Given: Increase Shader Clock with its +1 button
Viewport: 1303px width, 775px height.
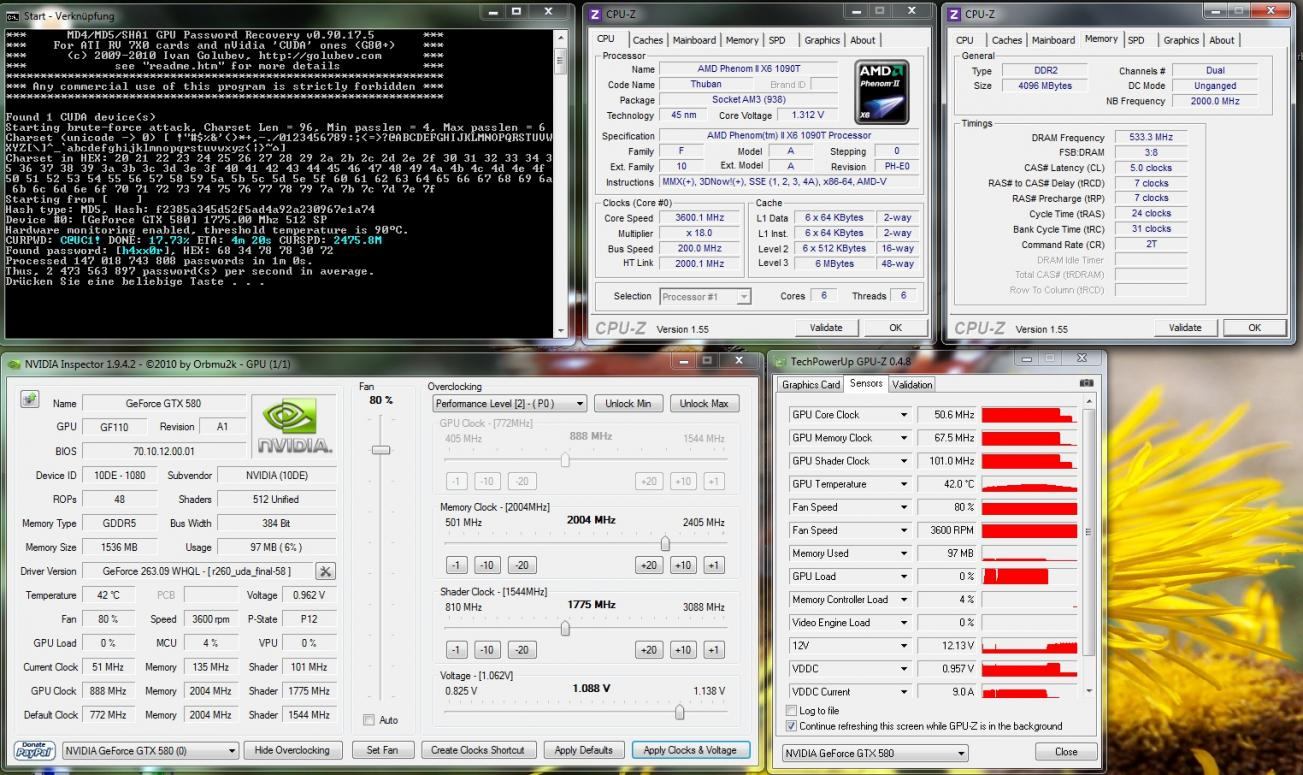Looking at the screenshot, I should coord(713,650).
